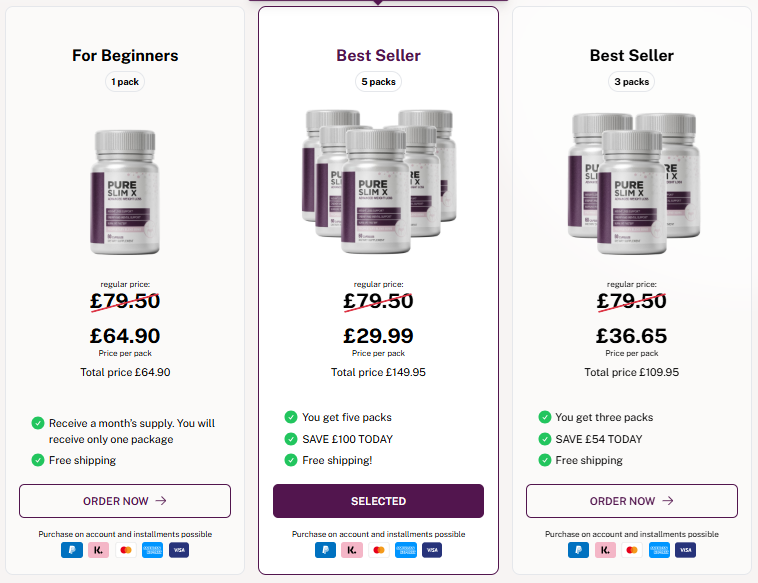This screenshot has width=758, height=583.
Task: Click Visa icon under 5 packs offer
Action: pos(432,550)
